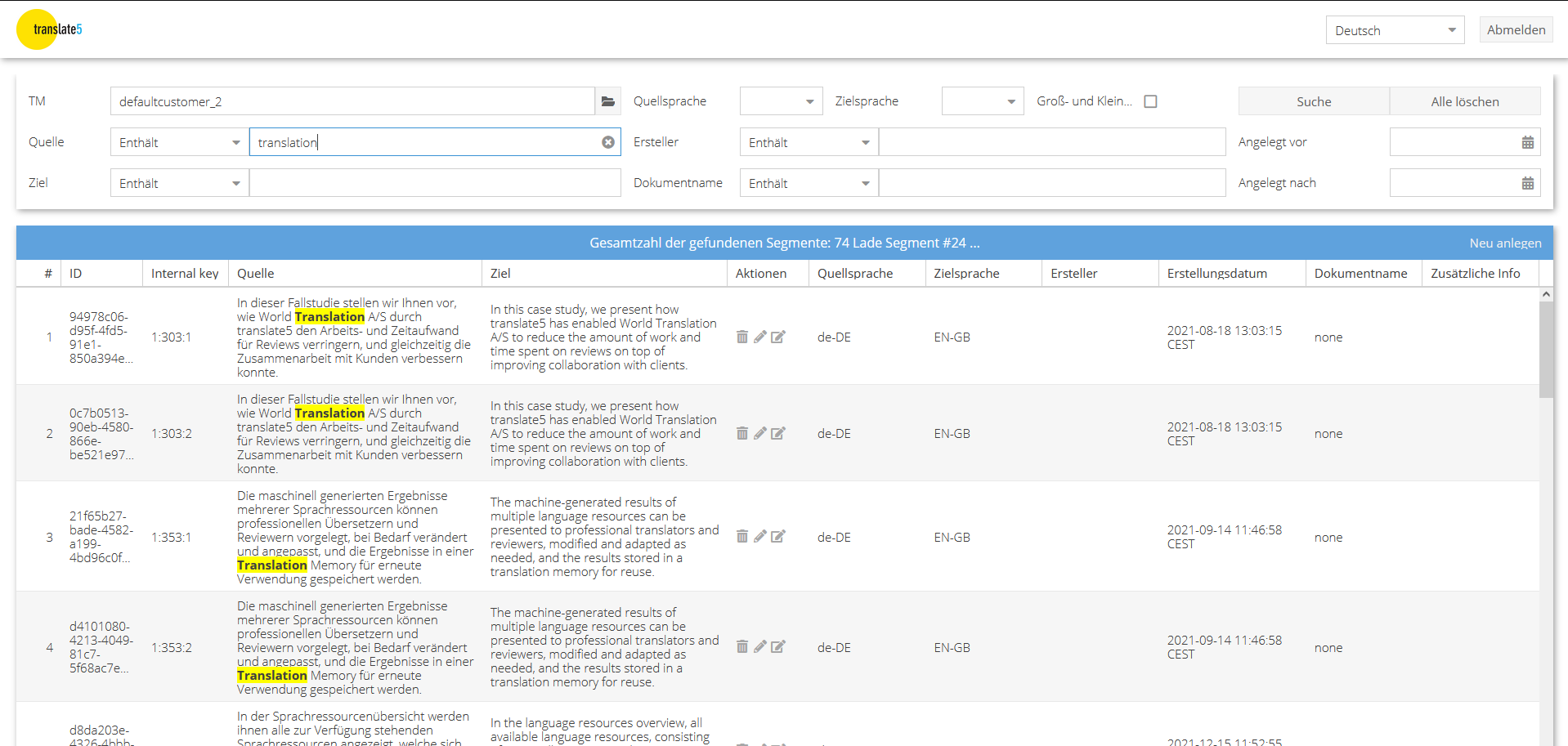Click the square-pencil edit icon in row 3
This screenshot has height=746, width=1568.
point(778,537)
